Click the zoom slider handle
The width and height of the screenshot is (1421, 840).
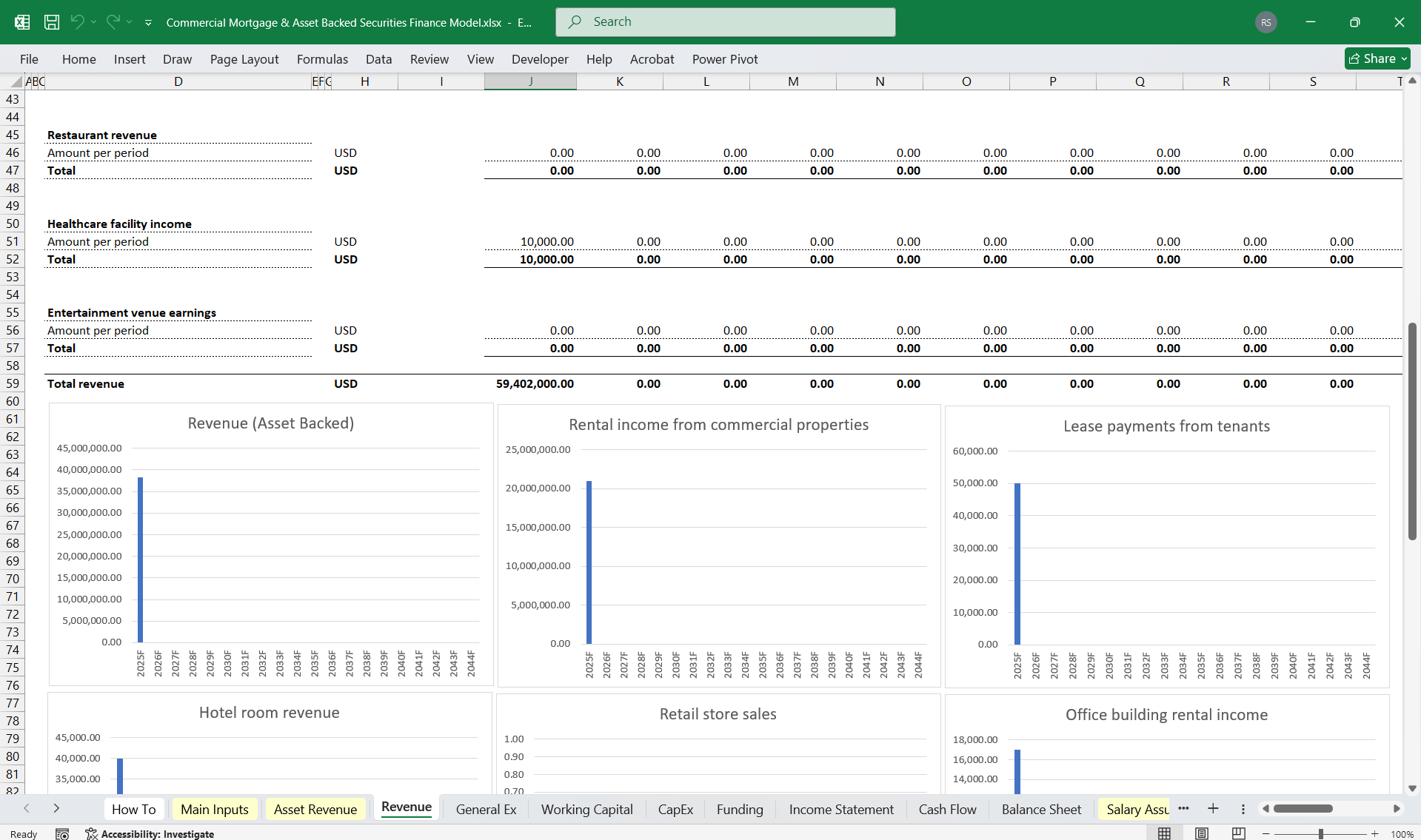pos(1320,834)
